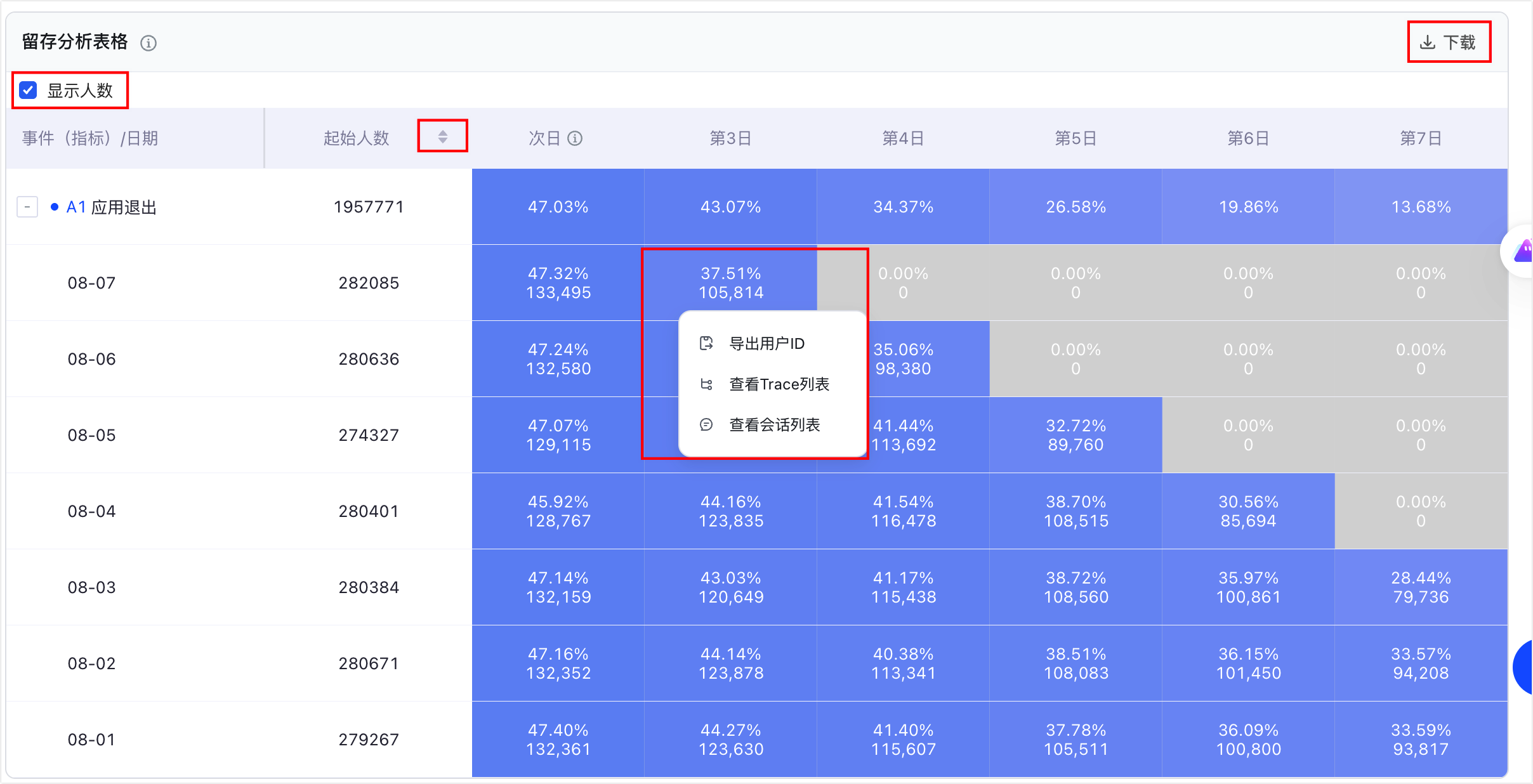
Task: Click the 下载 download button
Action: pos(1449,42)
